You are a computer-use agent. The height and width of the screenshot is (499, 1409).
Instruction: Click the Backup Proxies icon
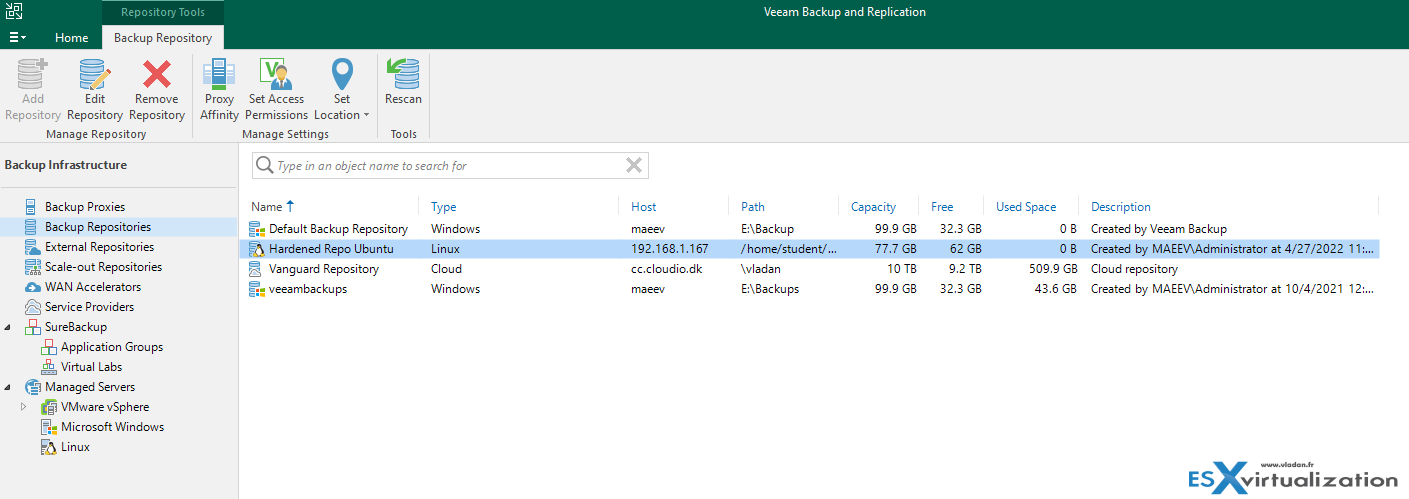(32, 207)
